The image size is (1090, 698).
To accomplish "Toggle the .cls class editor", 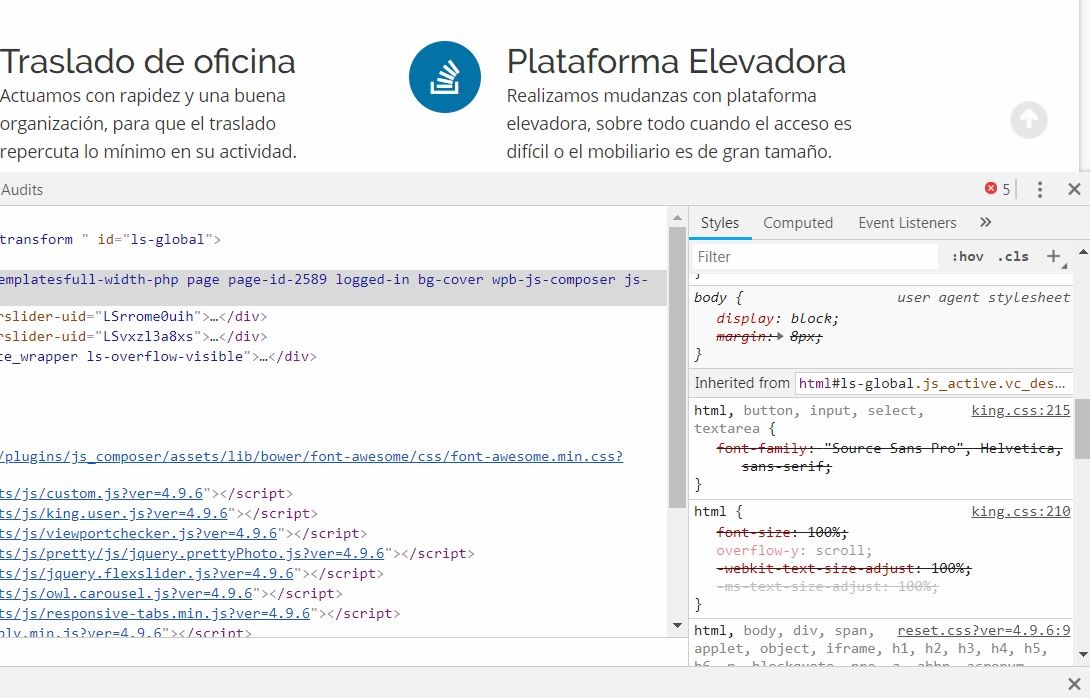I will click(x=1013, y=257).
